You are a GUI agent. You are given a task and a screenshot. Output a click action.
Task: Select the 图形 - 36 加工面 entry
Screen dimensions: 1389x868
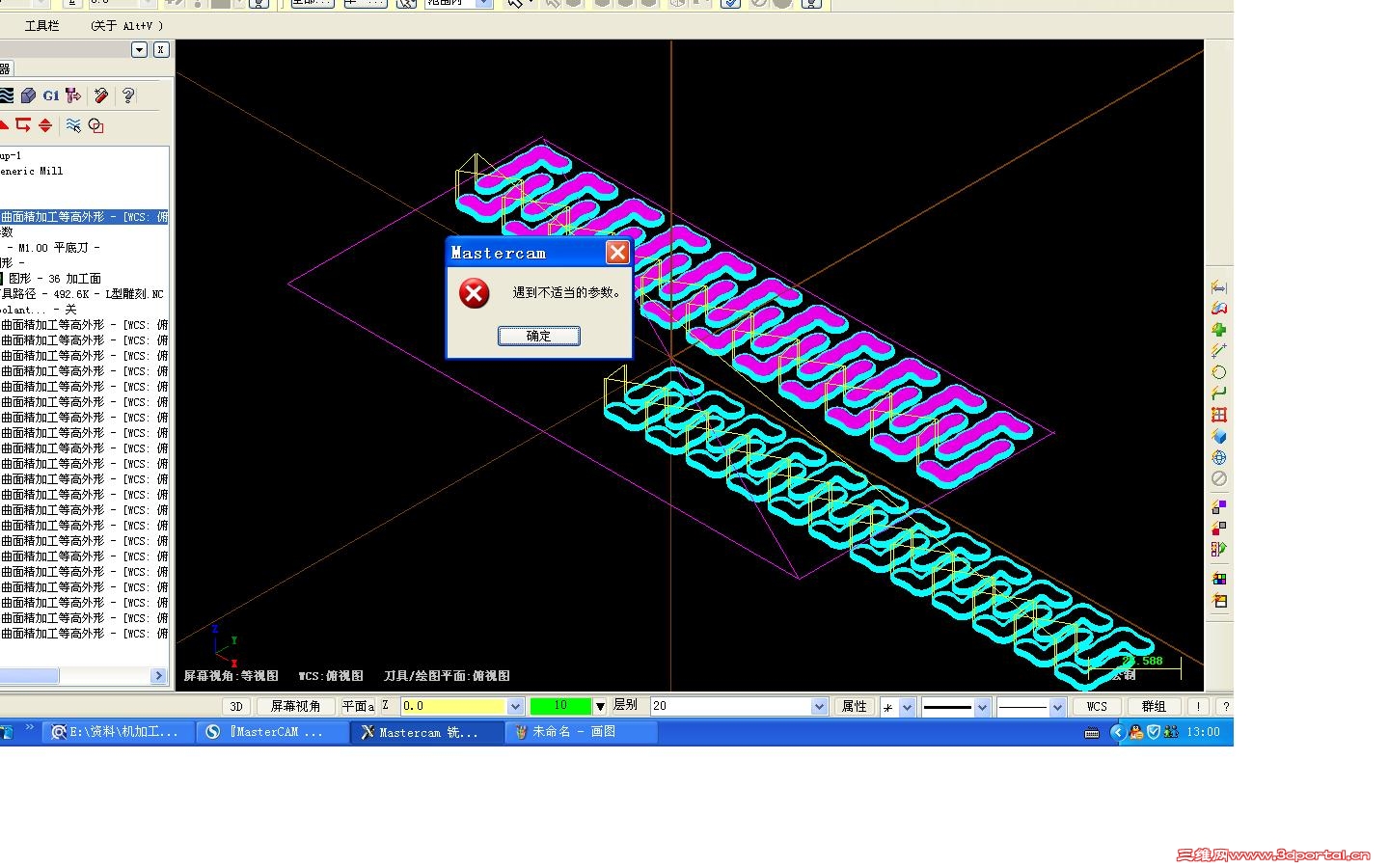(55, 279)
